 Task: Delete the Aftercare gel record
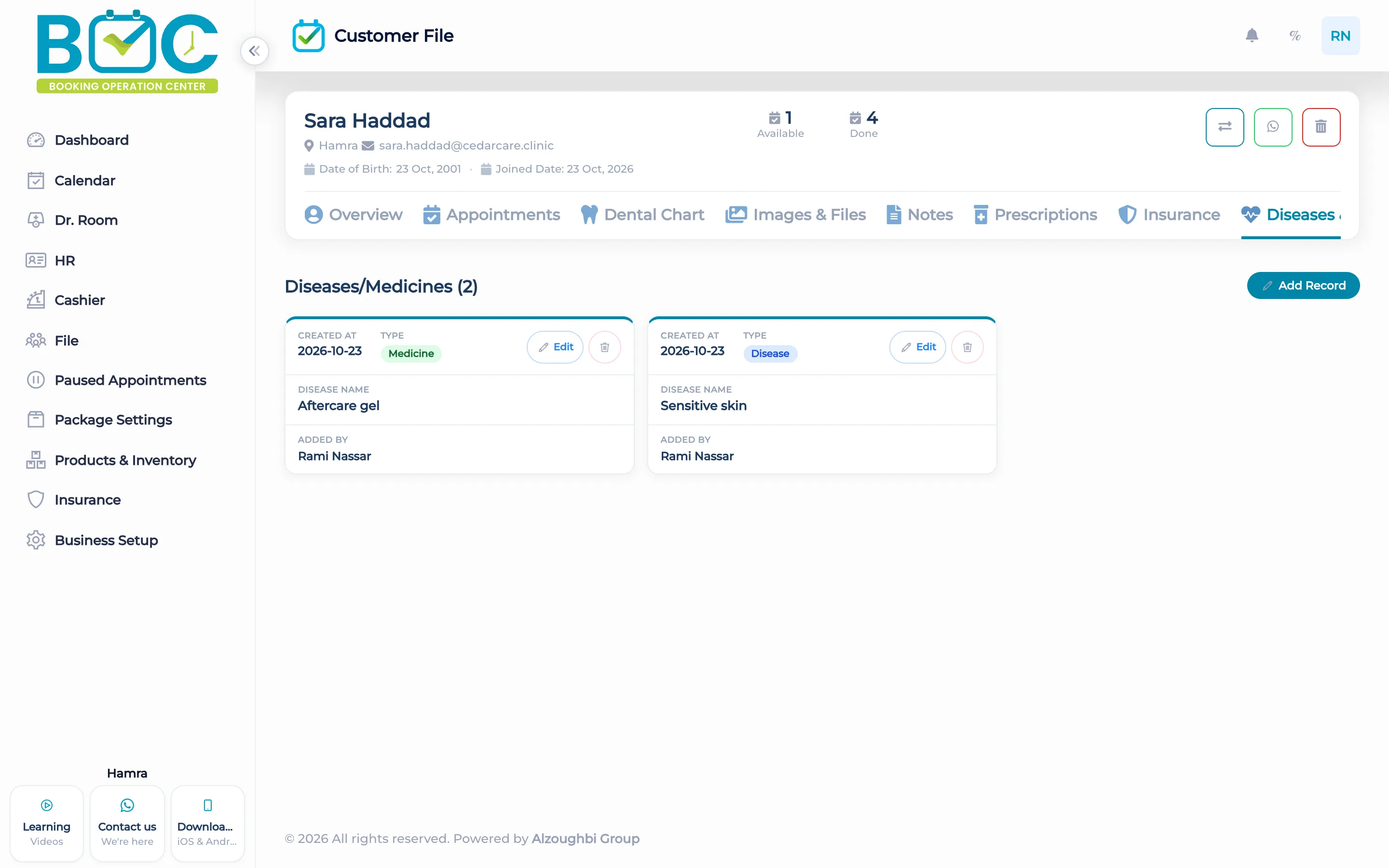coord(604,347)
